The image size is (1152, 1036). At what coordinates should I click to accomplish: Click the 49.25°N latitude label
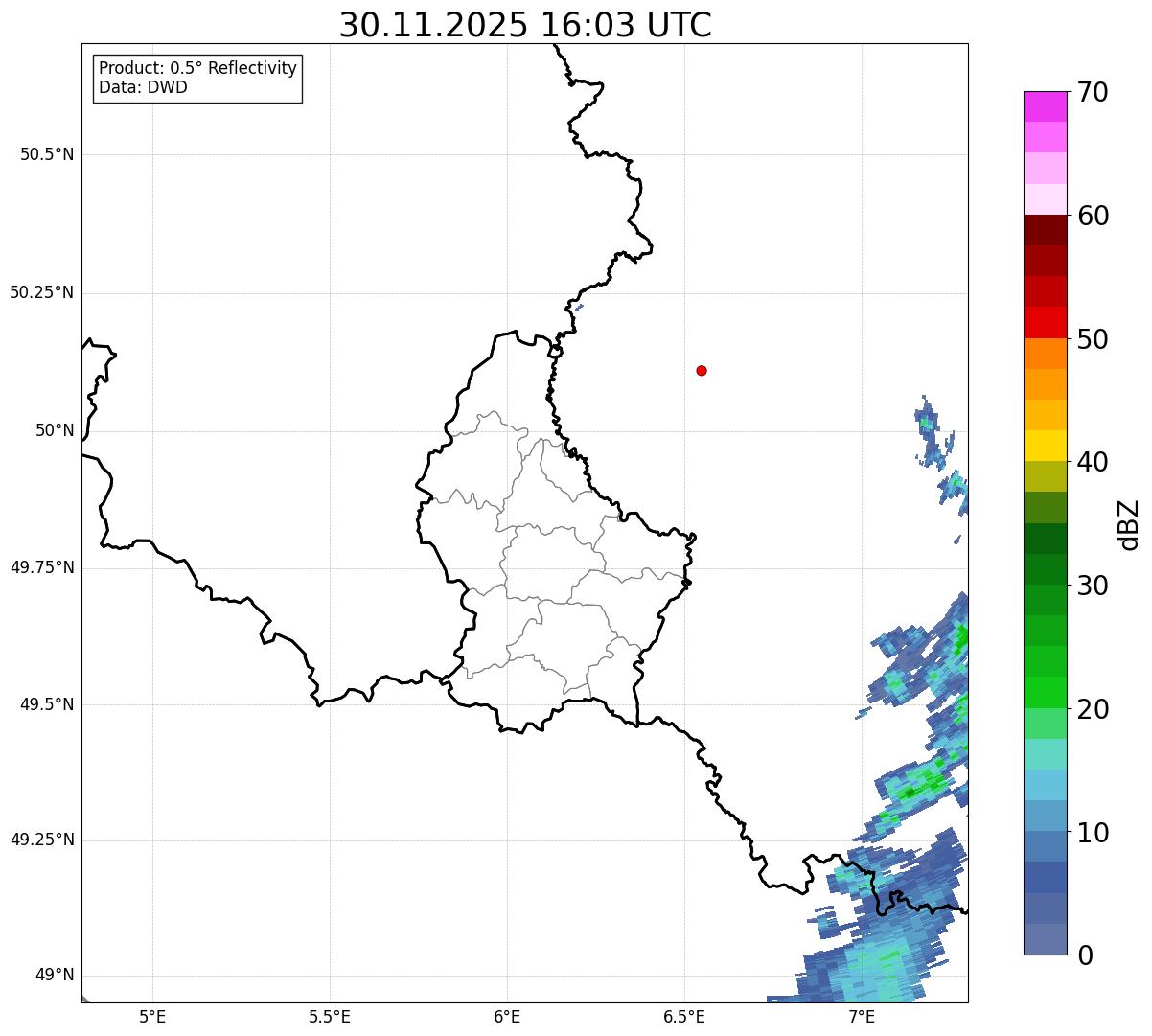(x=42, y=840)
